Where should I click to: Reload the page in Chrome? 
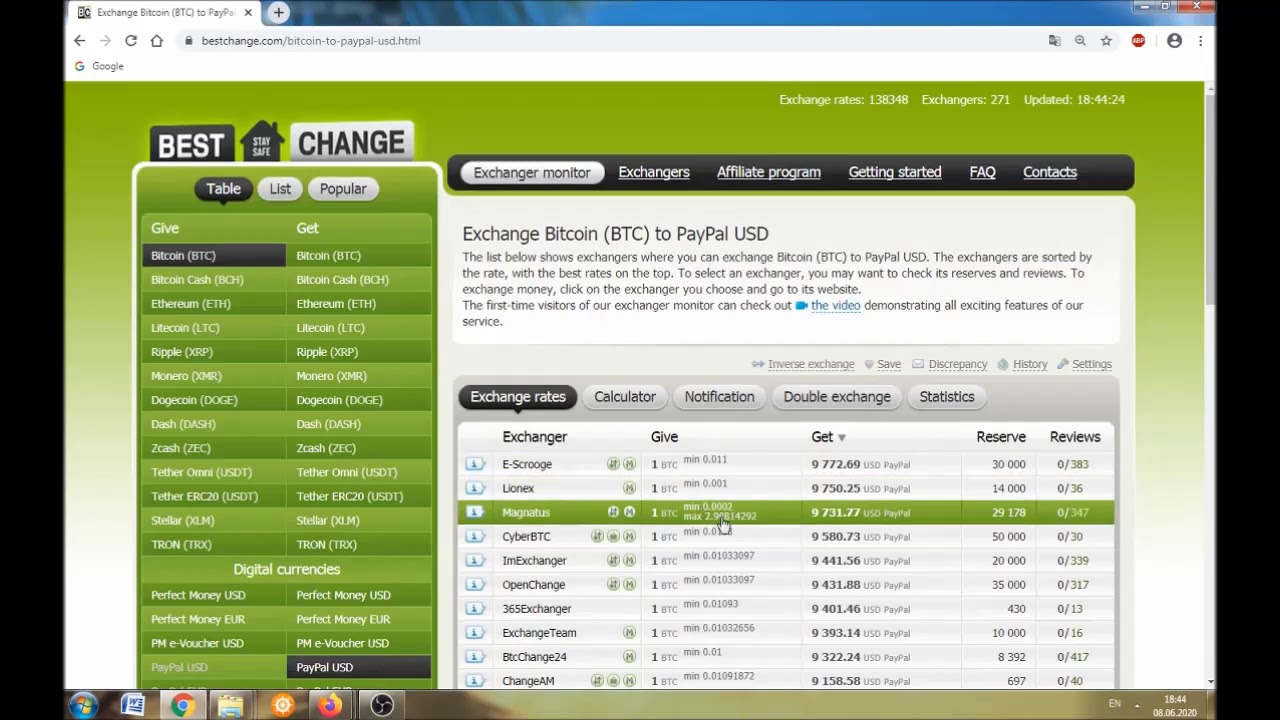[131, 41]
